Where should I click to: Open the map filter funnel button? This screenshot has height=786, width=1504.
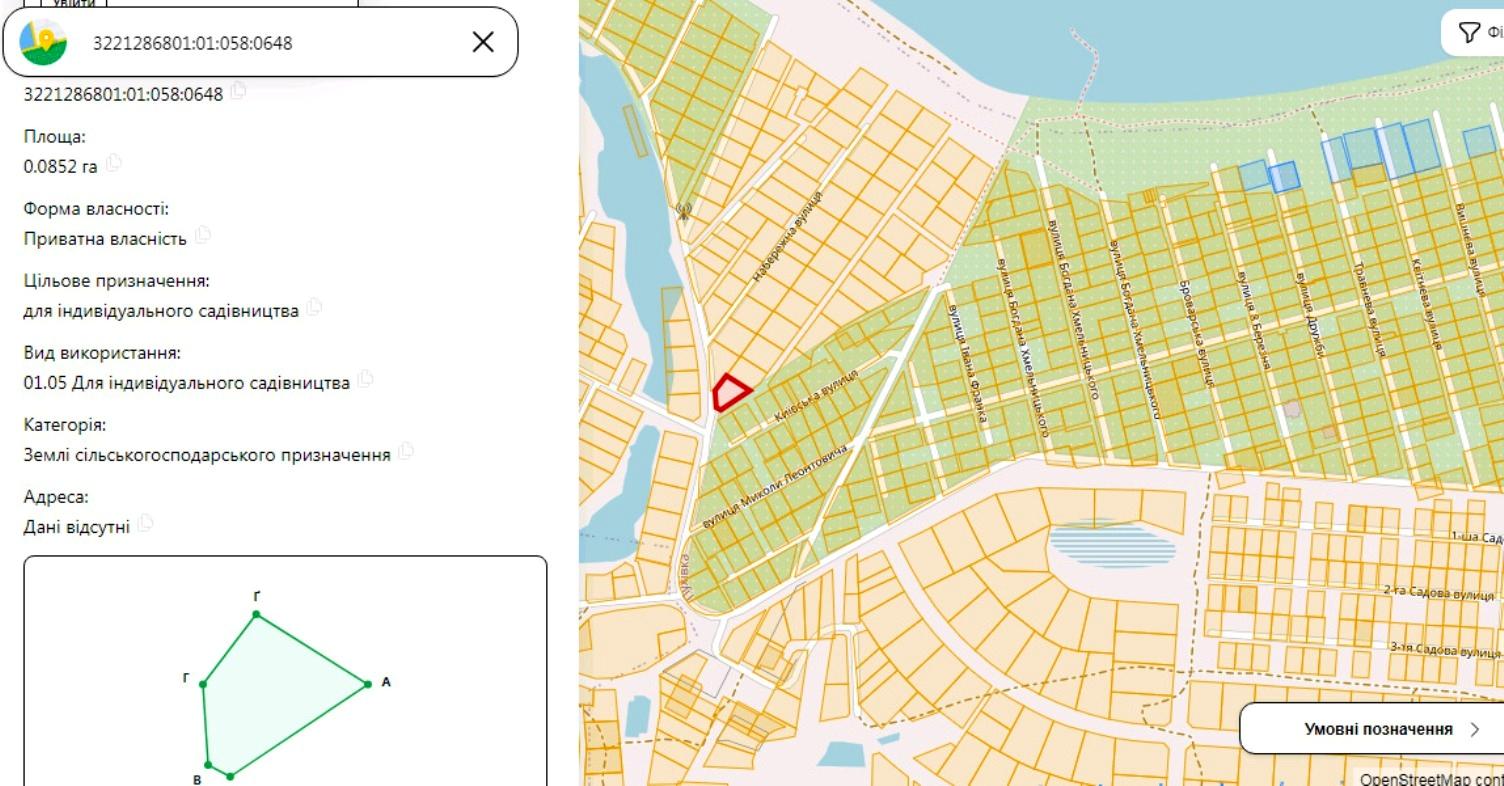click(x=1468, y=33)
